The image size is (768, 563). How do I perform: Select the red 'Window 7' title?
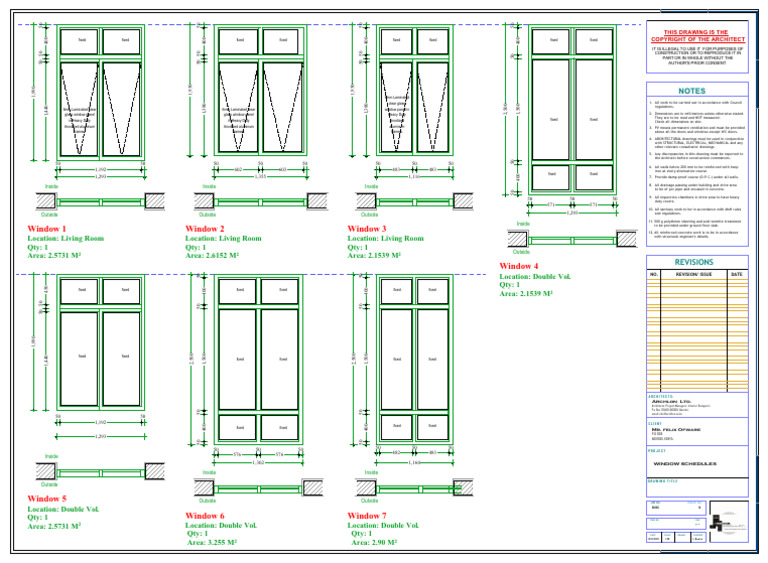click(x=367, y=516)
